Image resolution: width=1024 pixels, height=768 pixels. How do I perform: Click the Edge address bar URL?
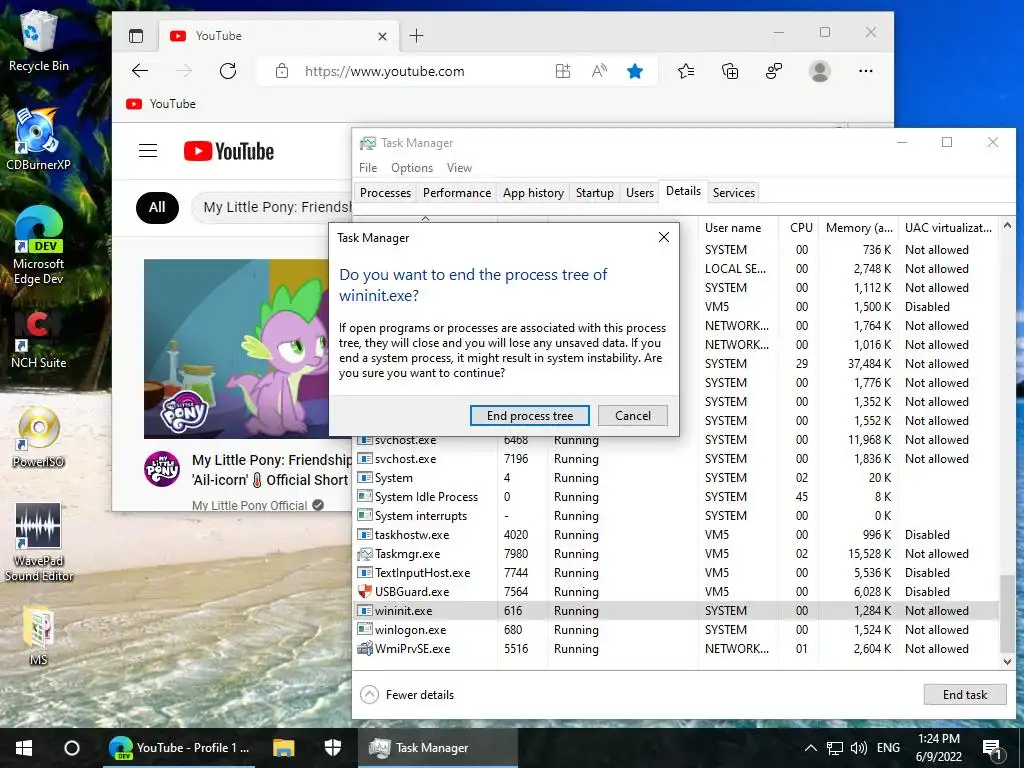[x=385, y=71]
